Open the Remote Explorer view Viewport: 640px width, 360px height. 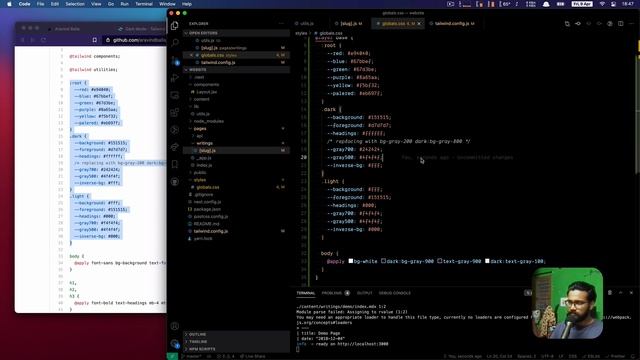(x=175, y=95)
